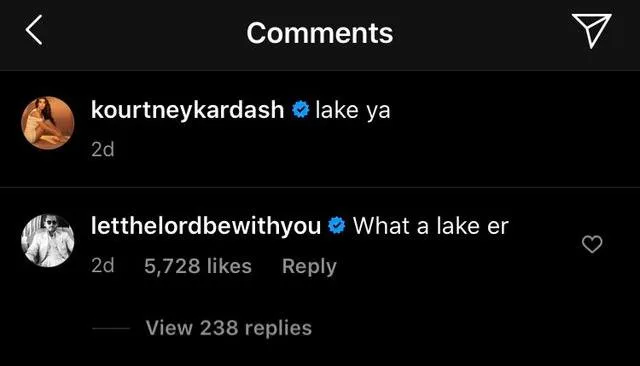Click the verified badge beside letthelordbewithyou

tap(337, 226)
